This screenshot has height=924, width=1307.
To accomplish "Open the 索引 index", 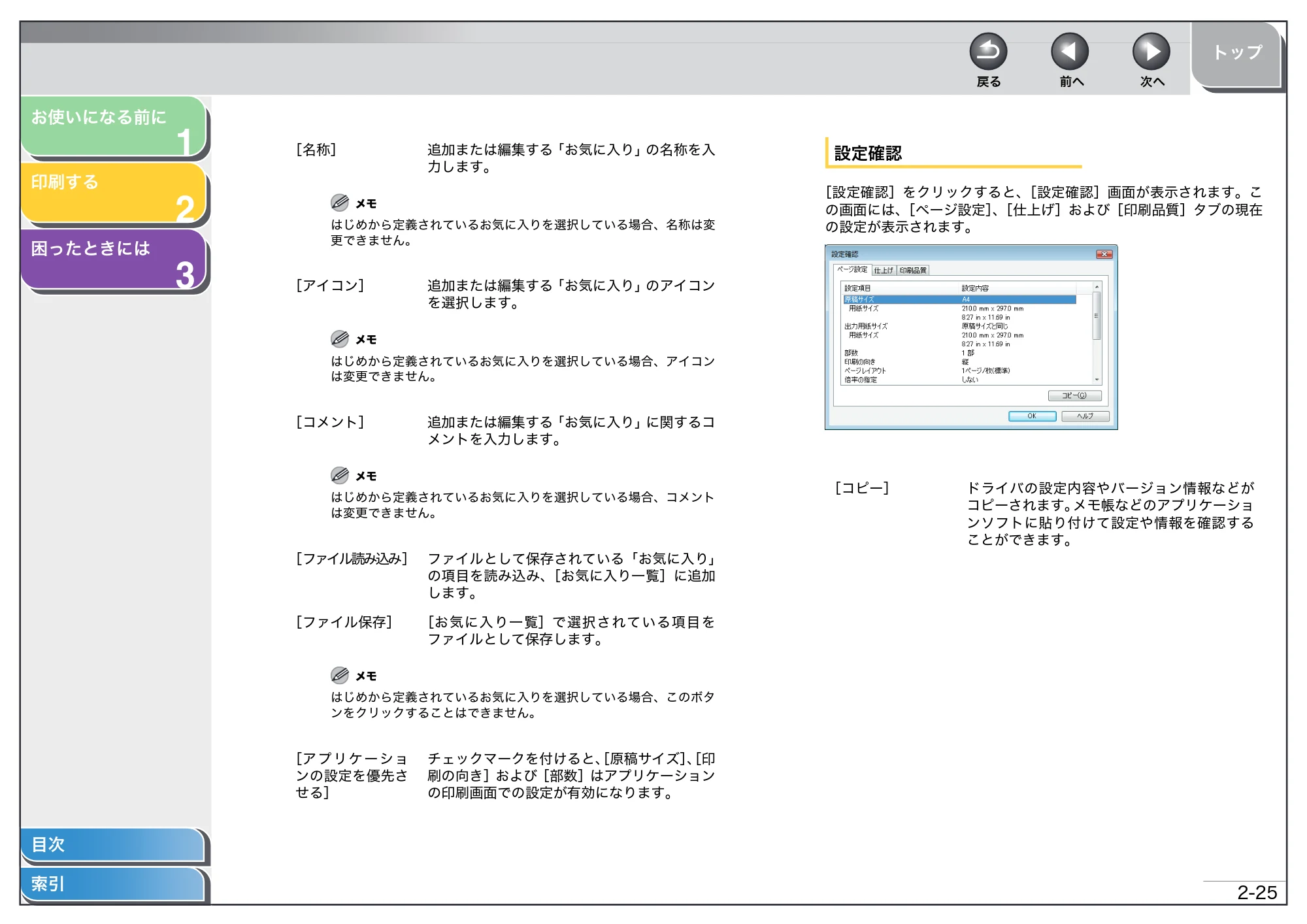I will point(112,884).
